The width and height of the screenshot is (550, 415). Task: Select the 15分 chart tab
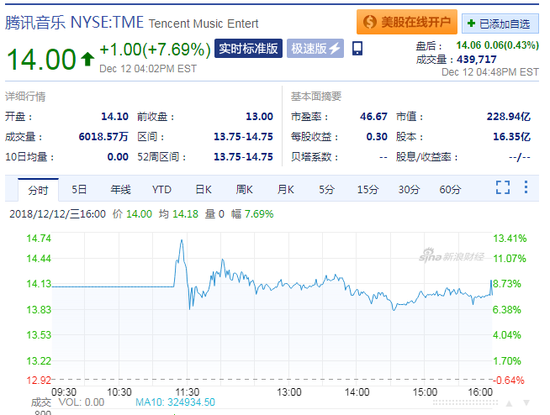point(368,190)
